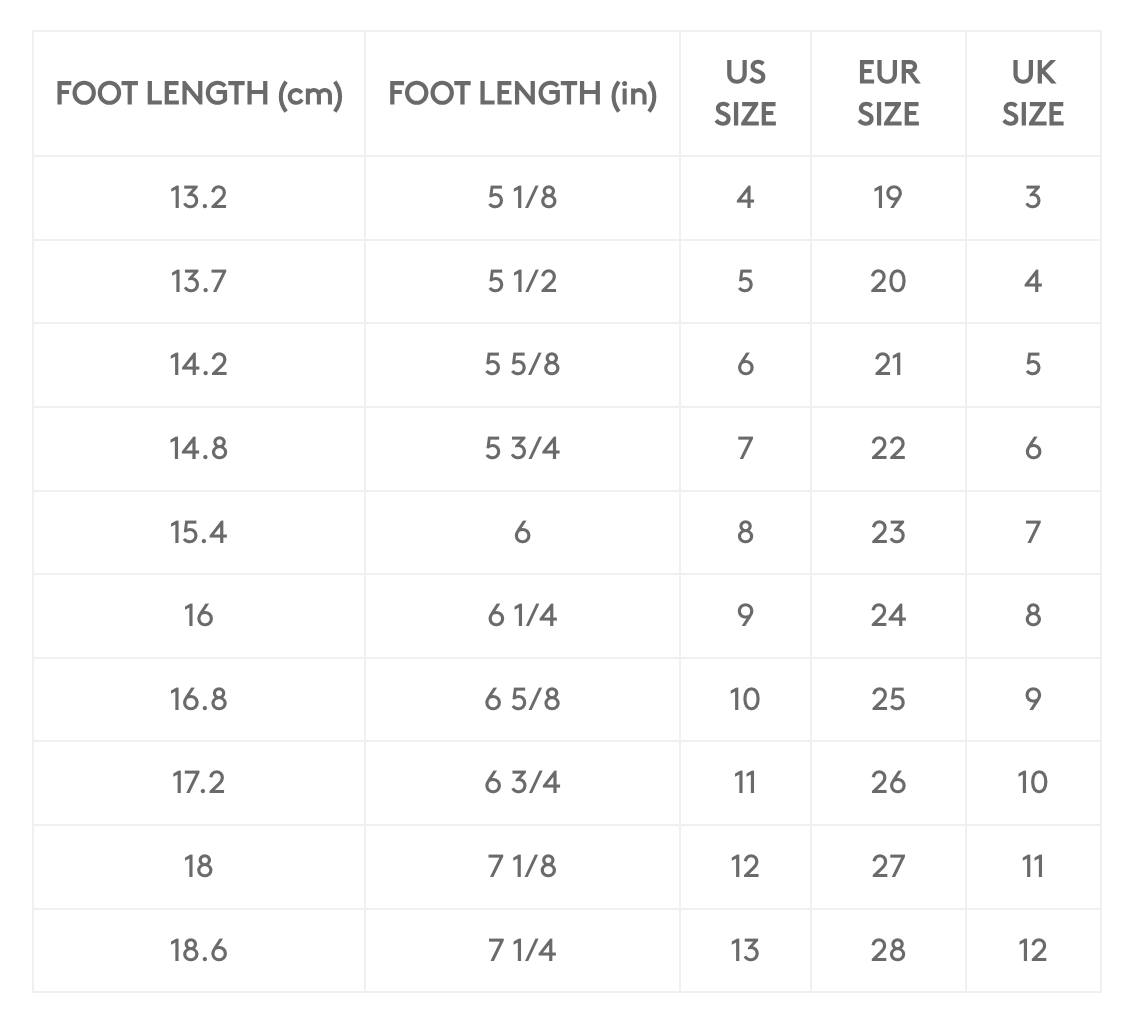Select the 6 5/8 inch cell

pos(522,699)
